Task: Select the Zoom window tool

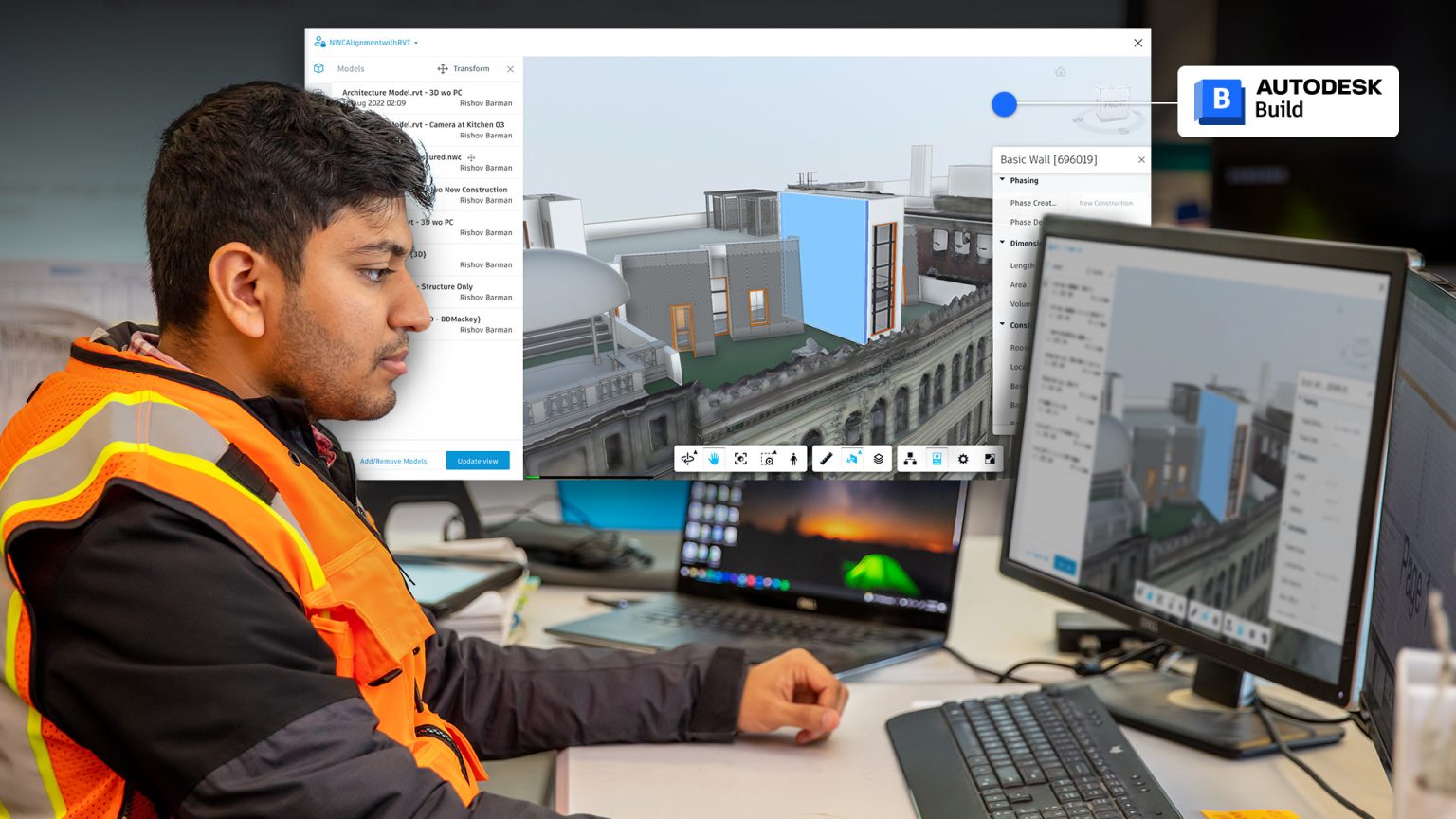Action: coord(768,459)
